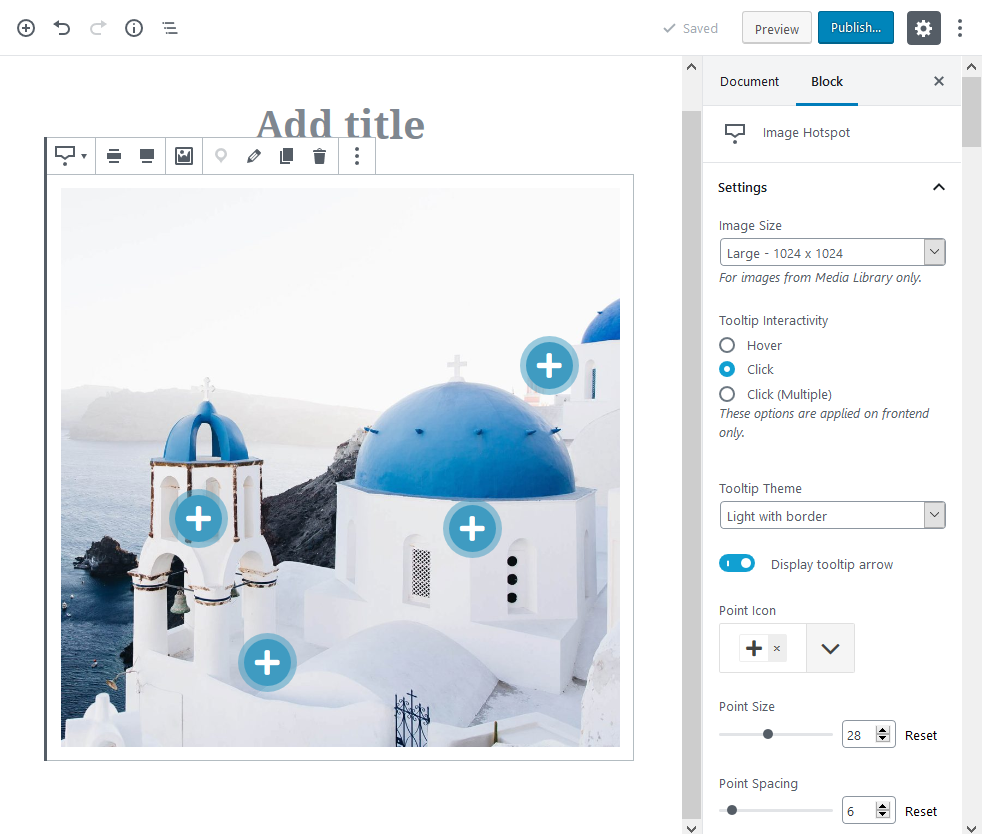The width and height of the screenshot is (982, 834).
Task: Click the selected plus icon in Point Icon box
Action: (754, 649)
